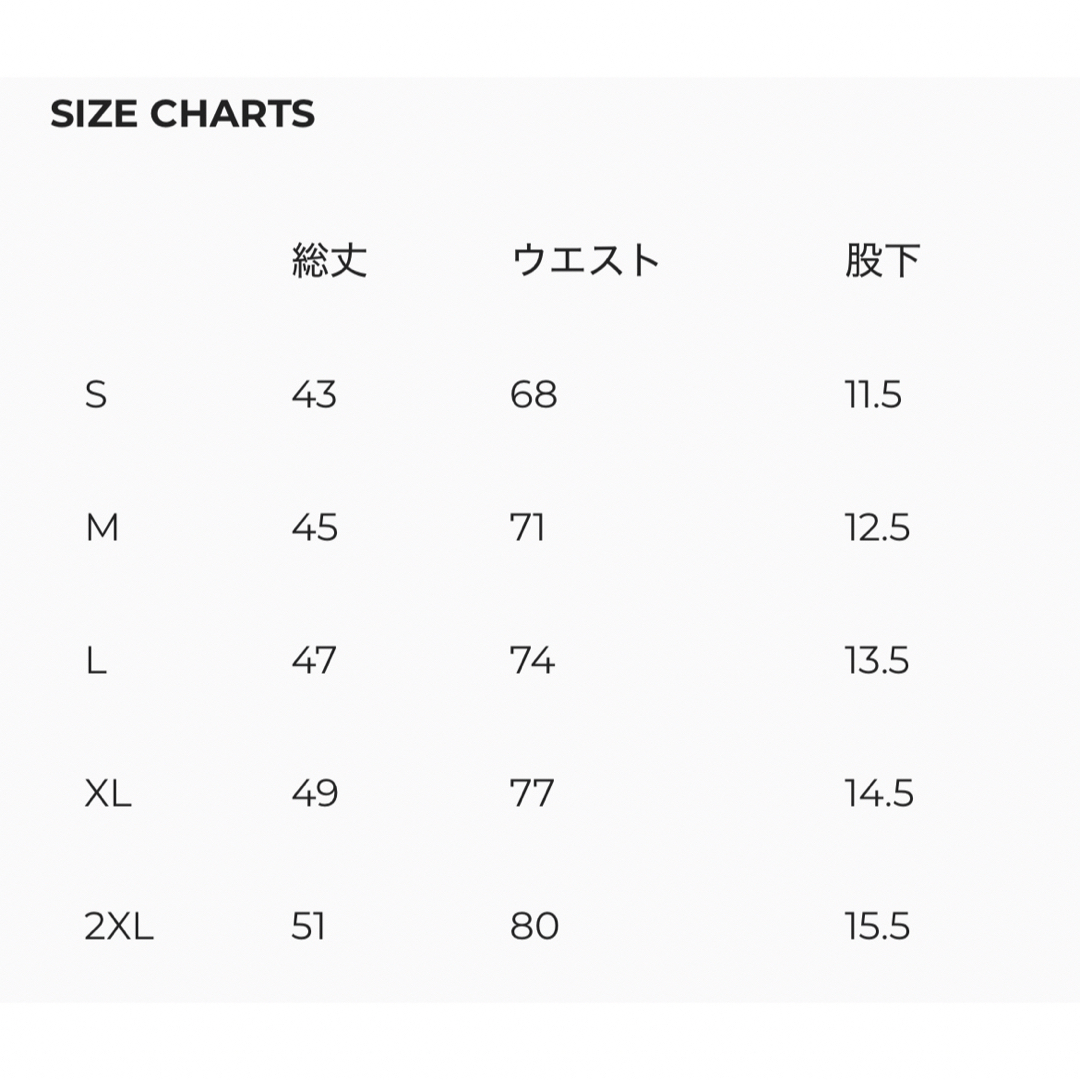Click the XL size row label
Image resolution: width=1080 pixels, height=1080 pixels.
click(107, 793)
